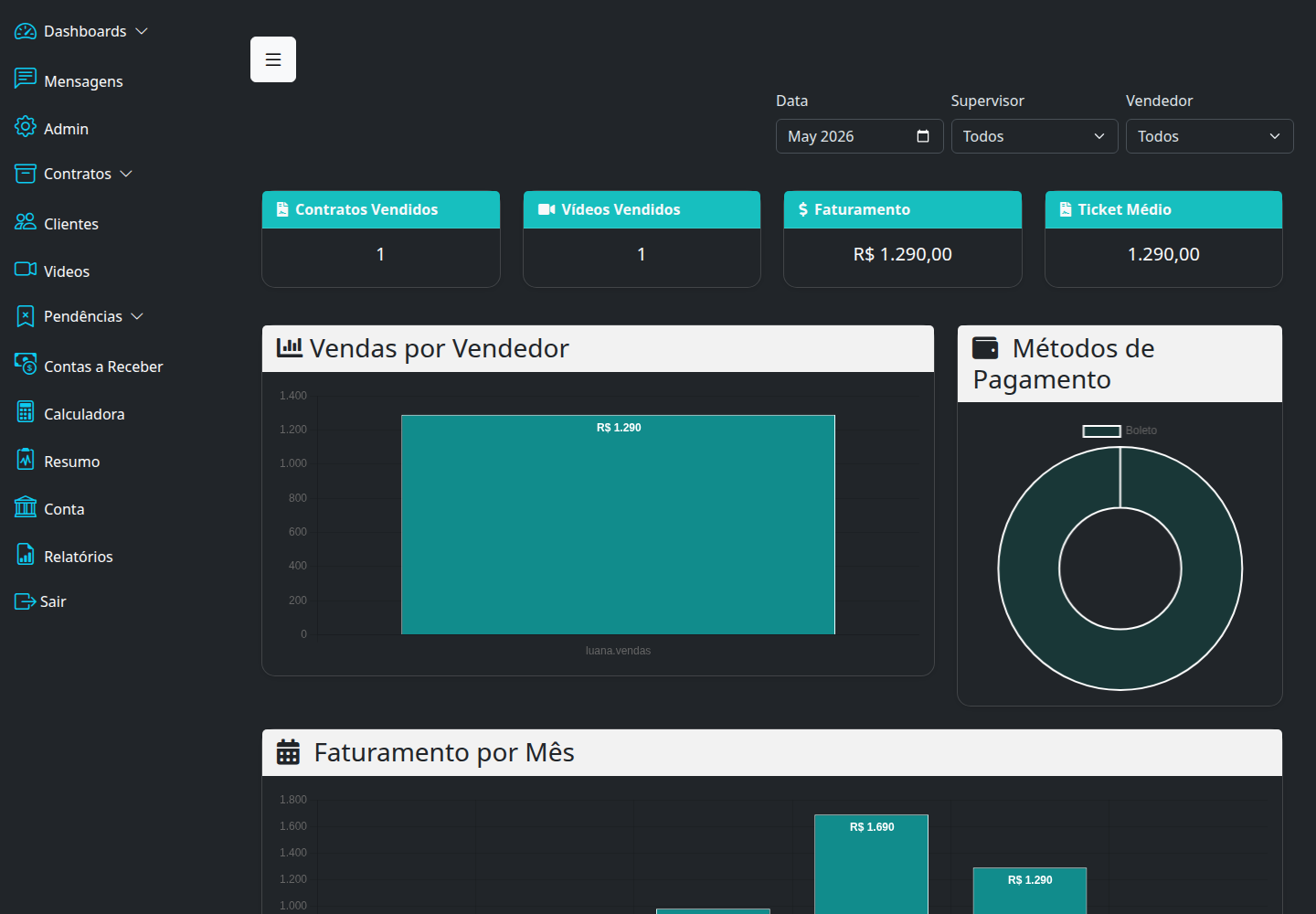Click the Supervisor field label
The width and height of the screenshot is (1316, 914).
987,101
